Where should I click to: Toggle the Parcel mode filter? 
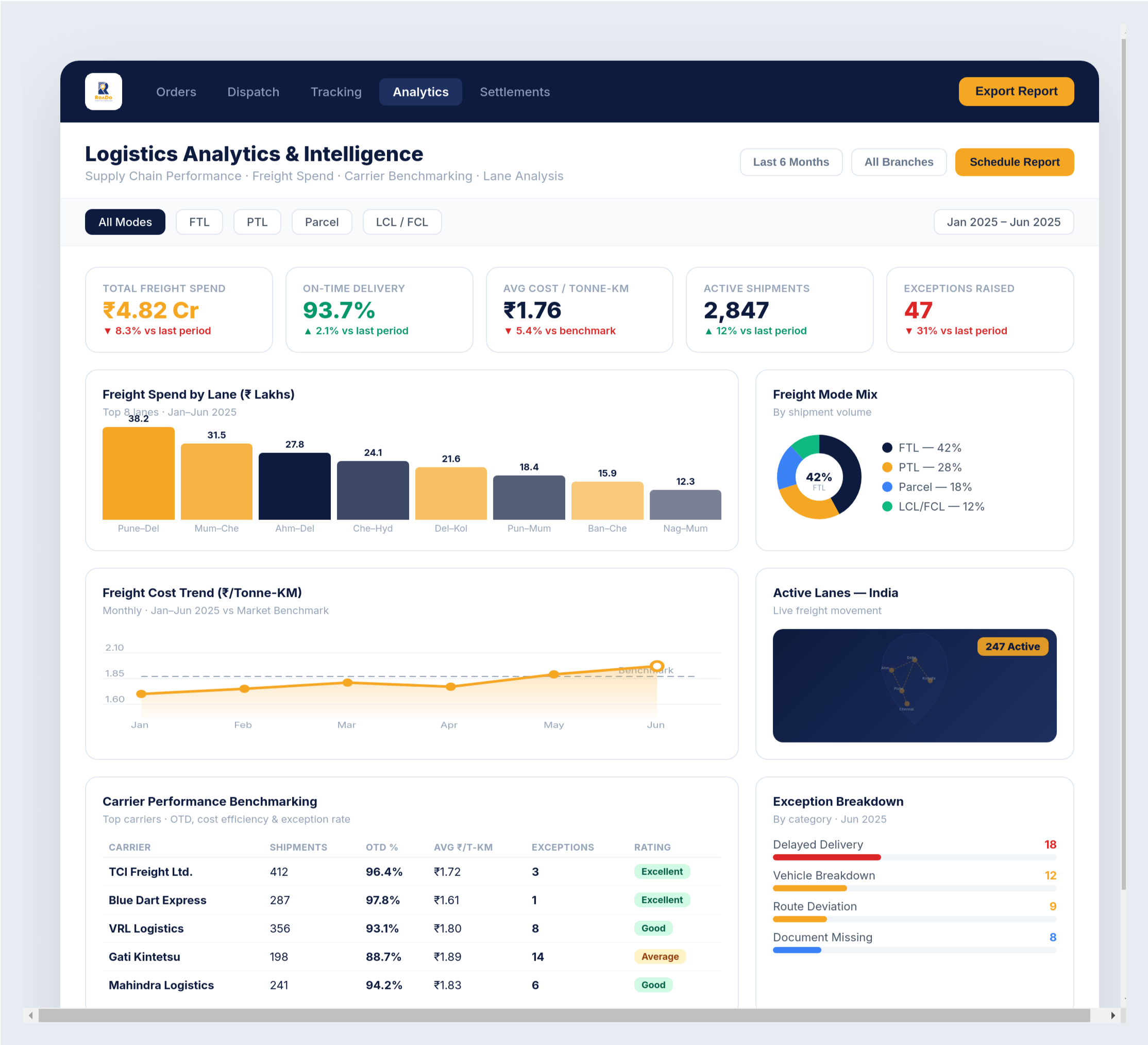click(322, 222)
